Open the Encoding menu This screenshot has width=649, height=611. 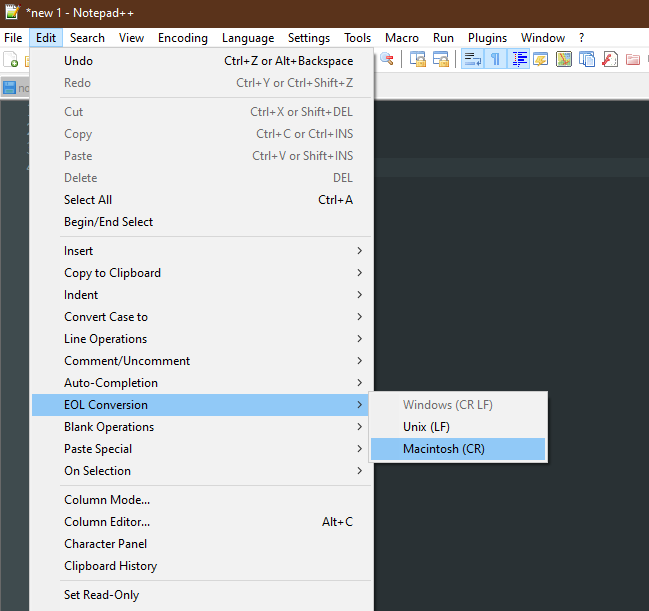pyautogui.click(x=183, y=38)
